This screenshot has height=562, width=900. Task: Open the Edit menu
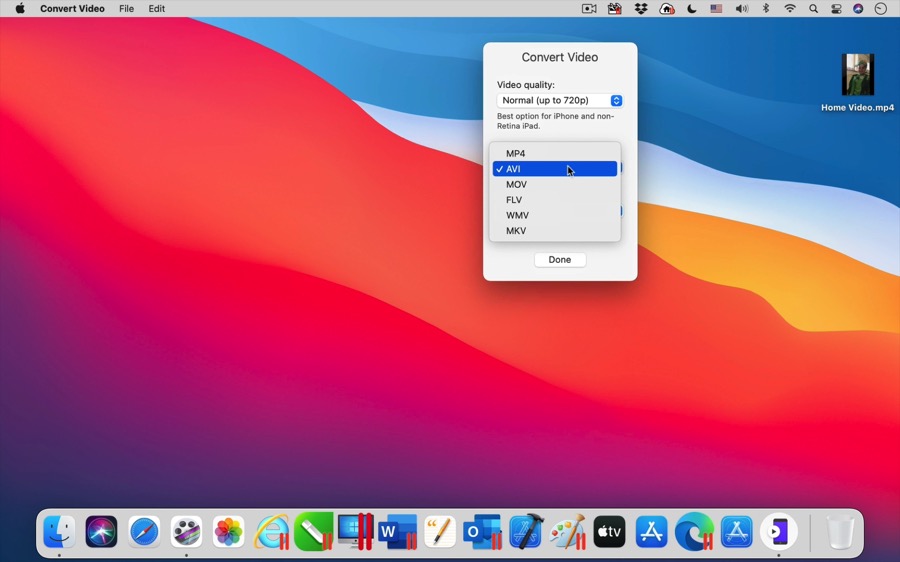[x=157, y=9]
